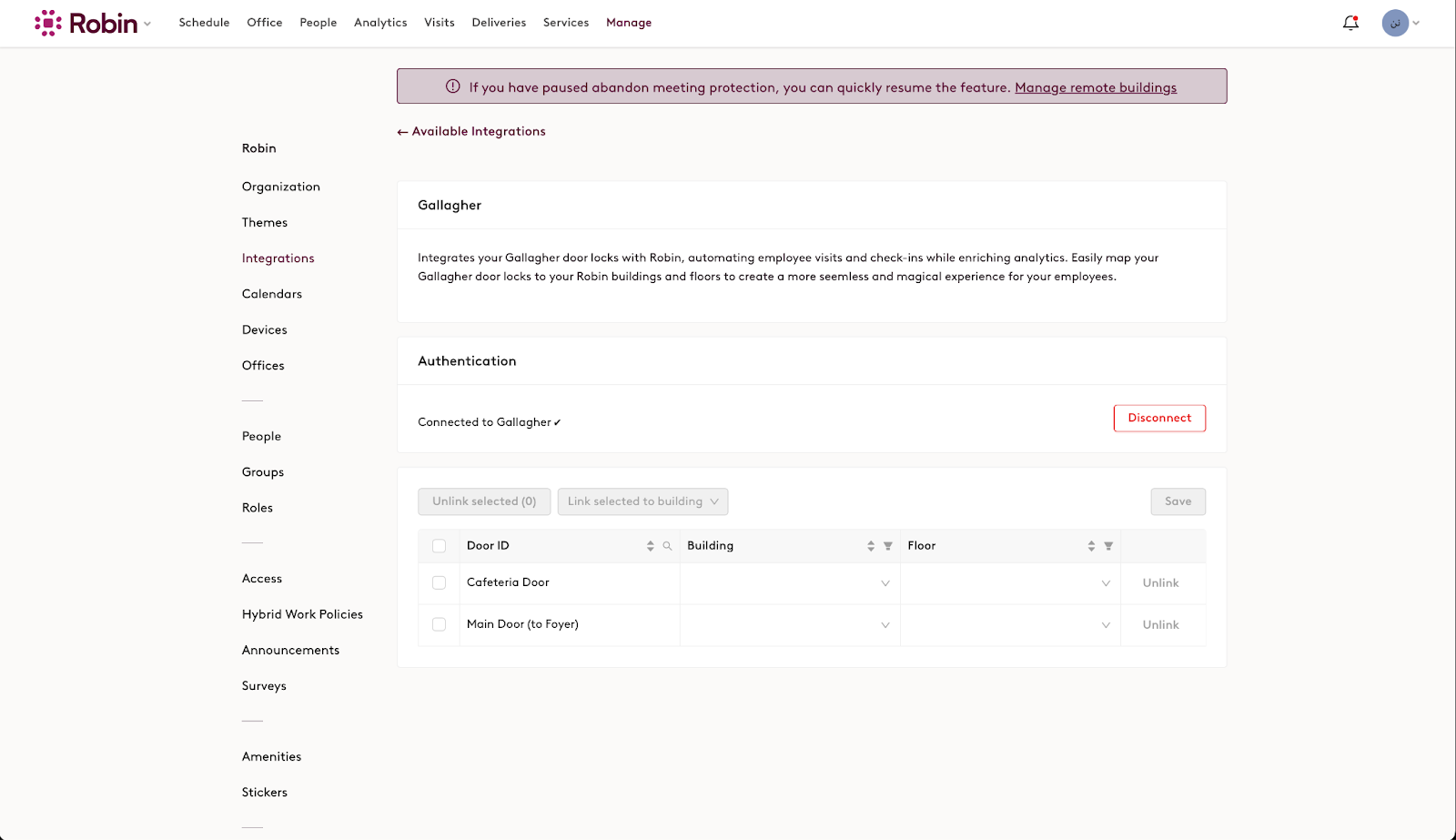This screenshot has width=1456, height=840.
Task: Click the Authentication heading
Action: [x=467, y=361]
